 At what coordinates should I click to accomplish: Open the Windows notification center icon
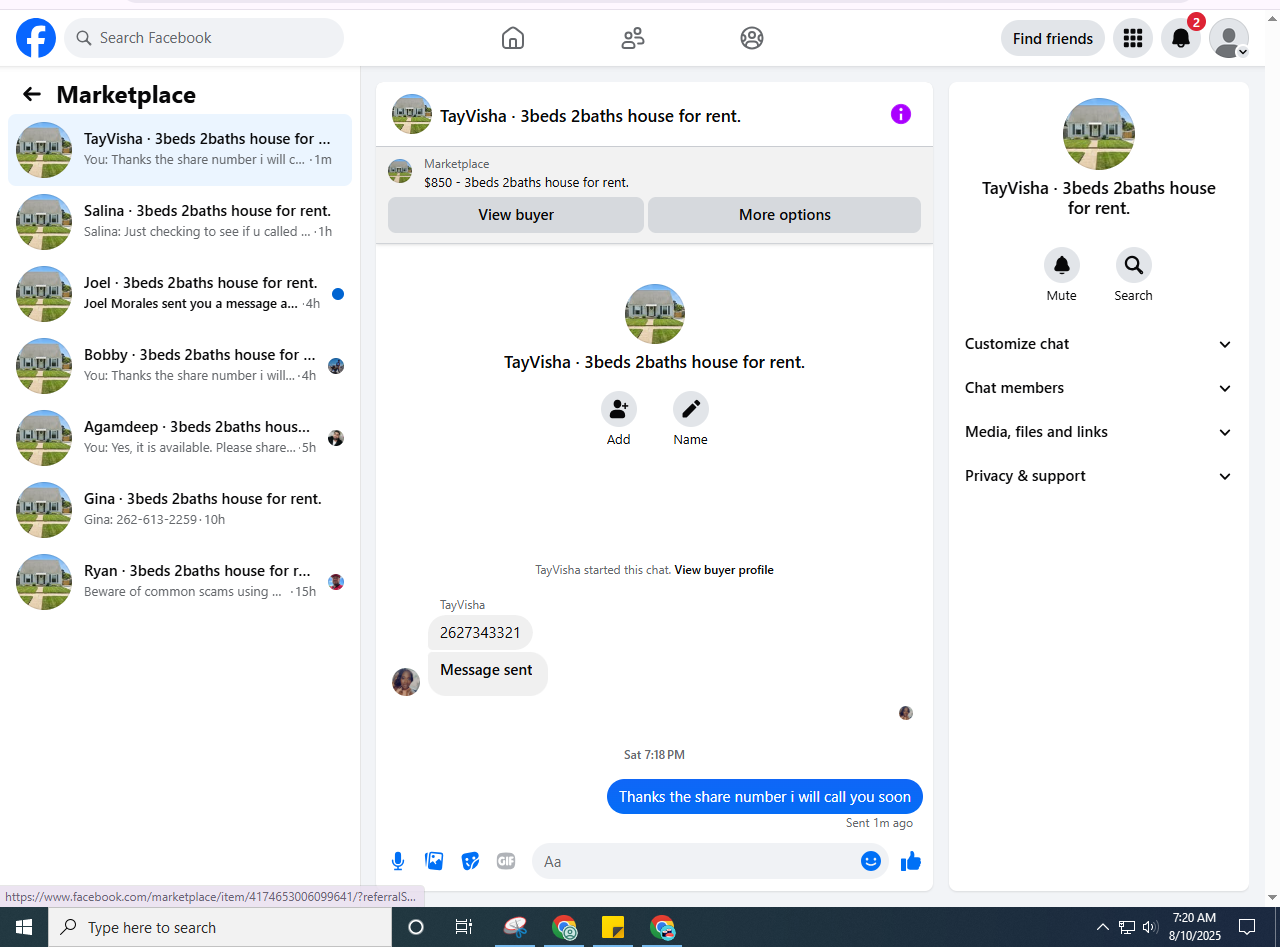[x=1247, y=927]
